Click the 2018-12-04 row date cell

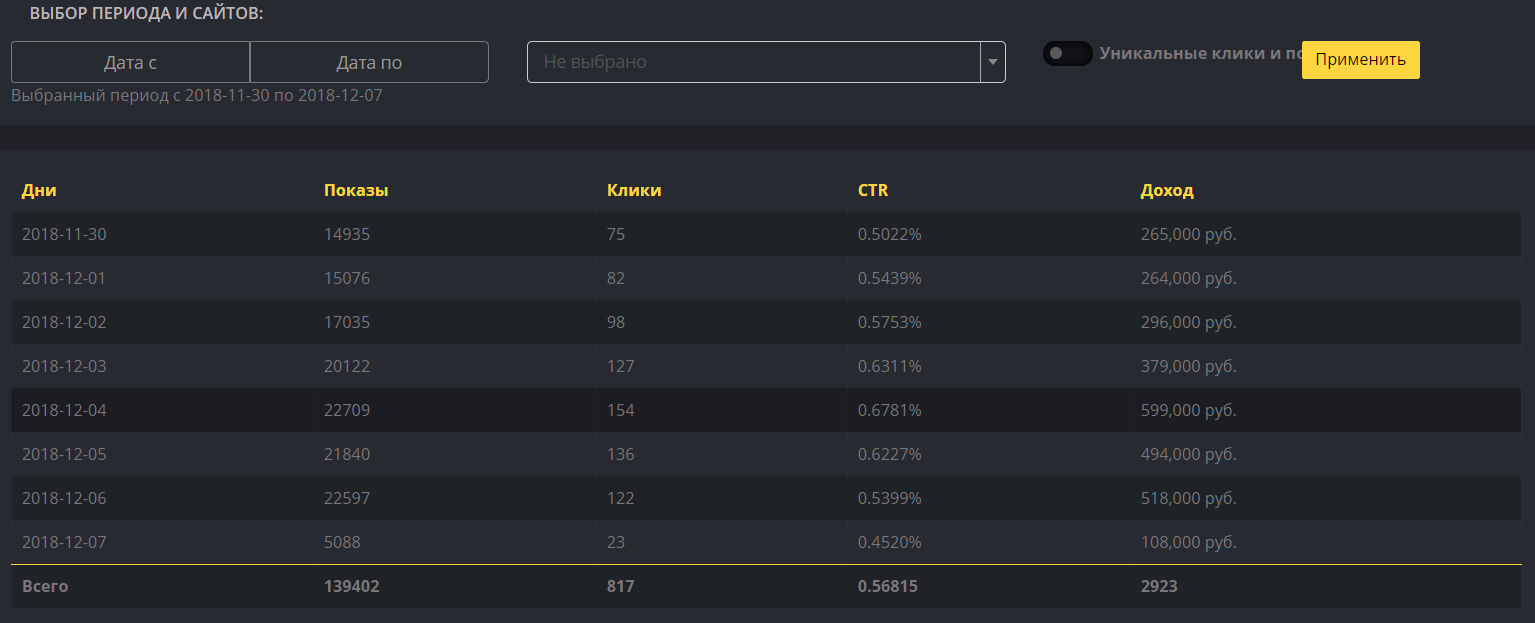[x=64, y=410]
